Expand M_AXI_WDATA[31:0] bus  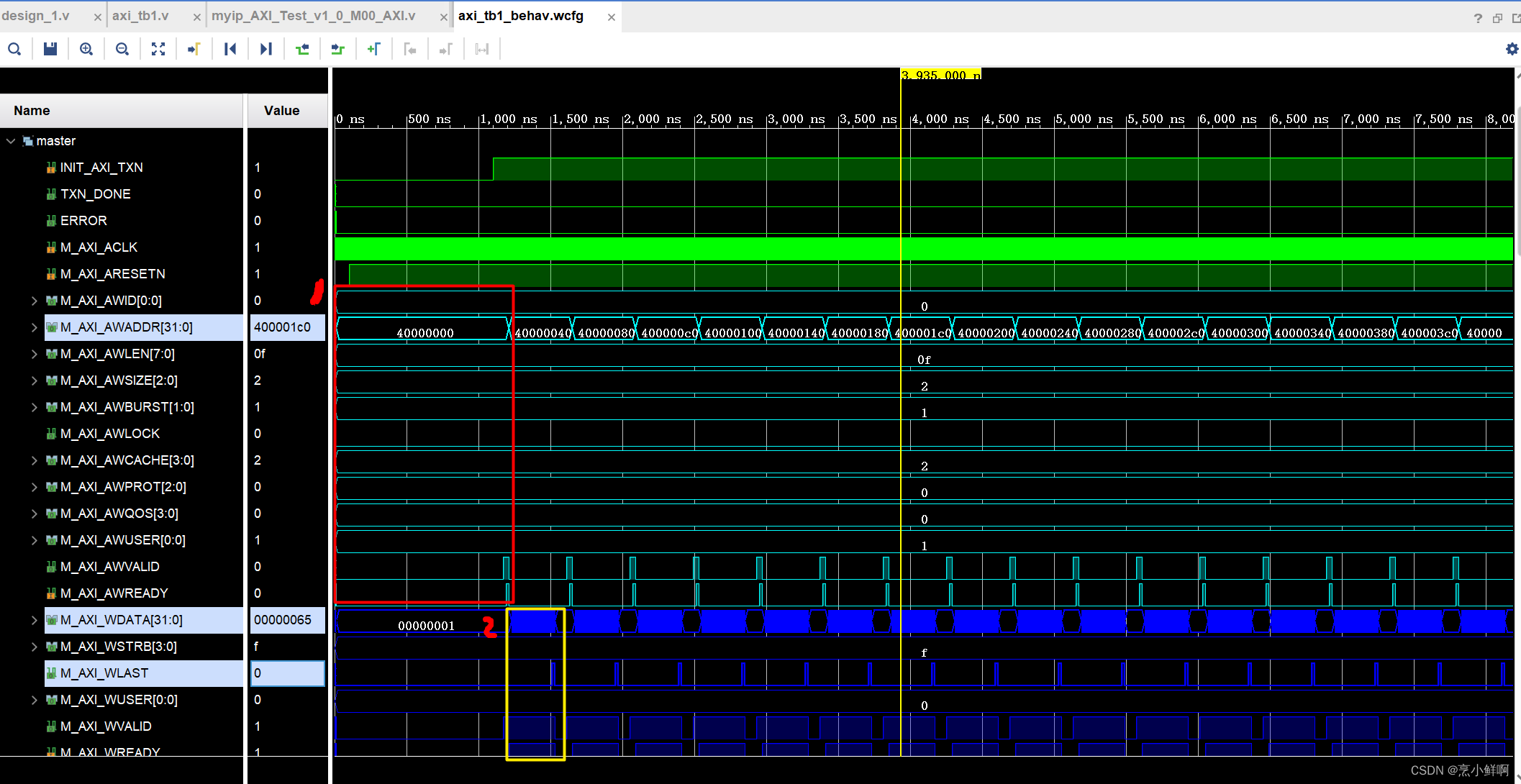coord(34,620)
